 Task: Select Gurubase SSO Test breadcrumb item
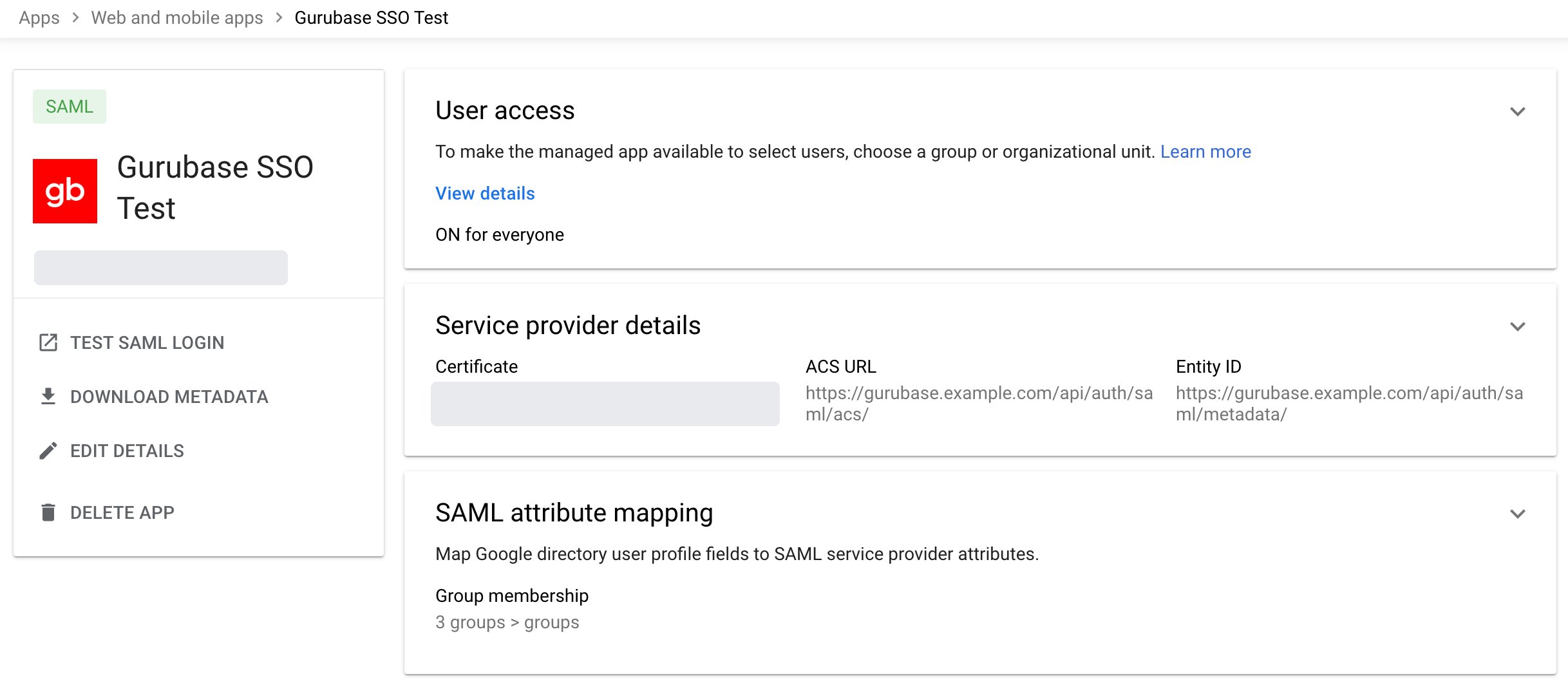[x=372, y=18]
